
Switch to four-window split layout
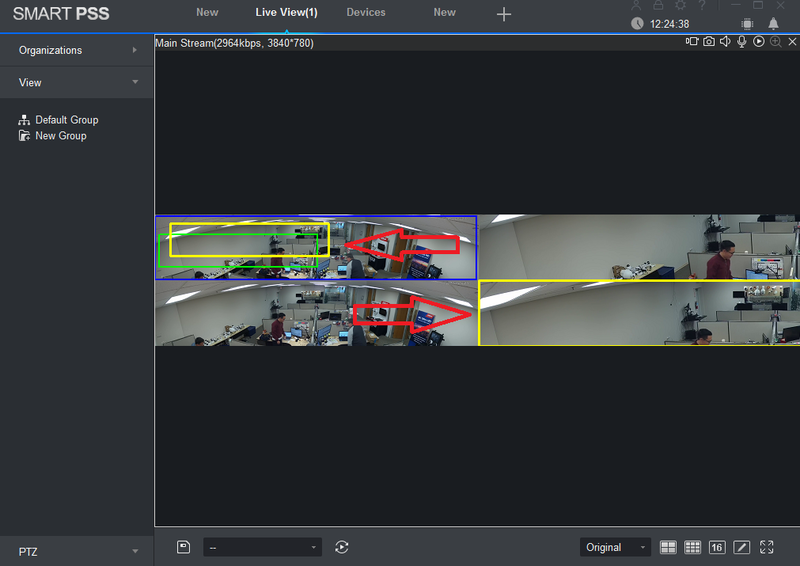point(668,547)
